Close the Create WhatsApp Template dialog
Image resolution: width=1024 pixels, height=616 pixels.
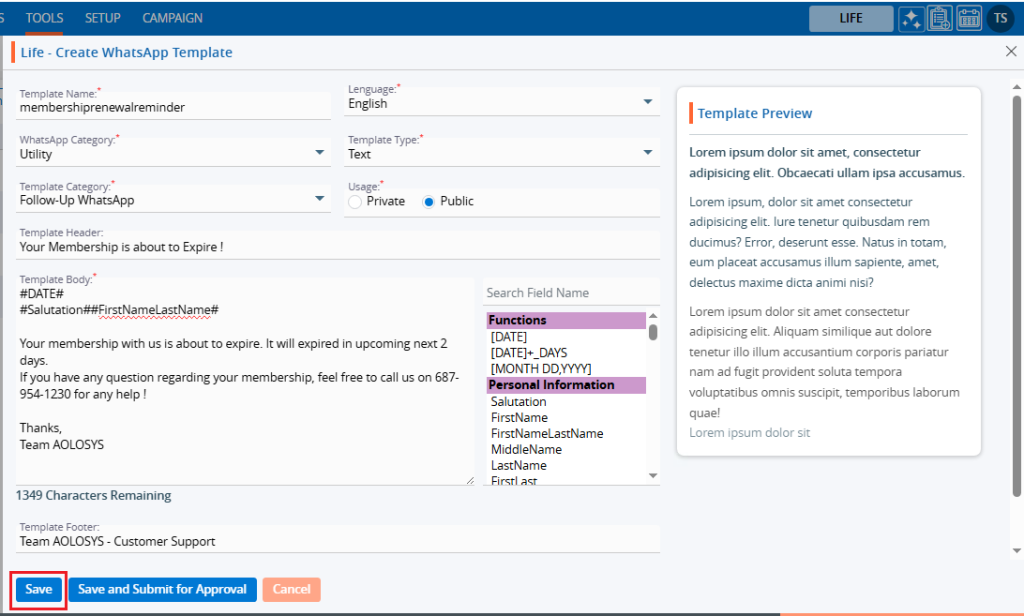point(1010,52)
